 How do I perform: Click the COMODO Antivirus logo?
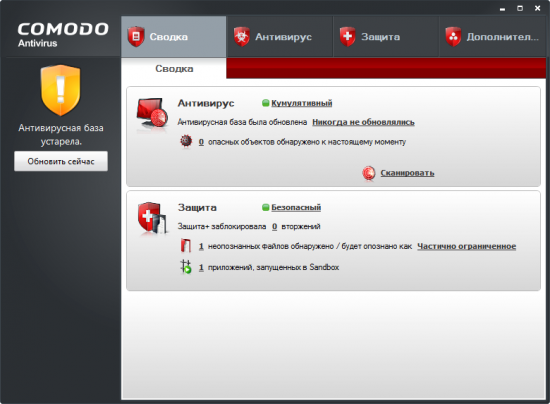pyautogui.click(x=63, y=35)
